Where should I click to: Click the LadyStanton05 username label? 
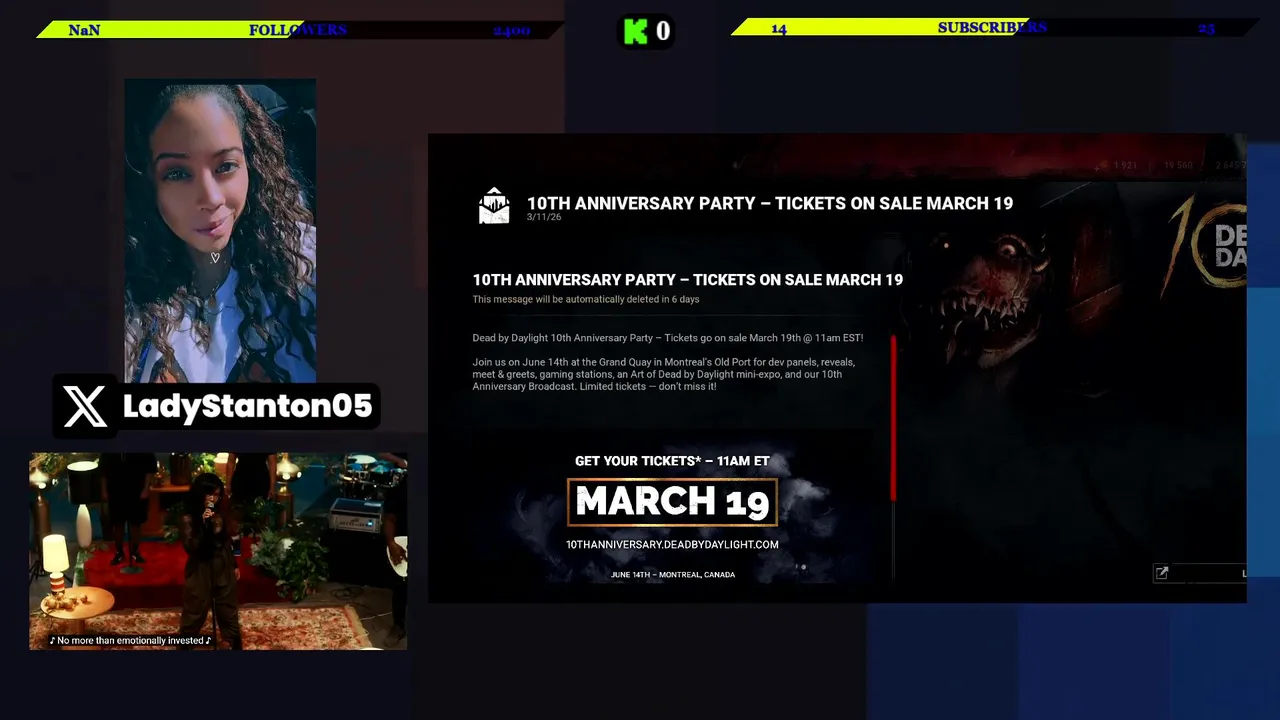coord(247,406)
